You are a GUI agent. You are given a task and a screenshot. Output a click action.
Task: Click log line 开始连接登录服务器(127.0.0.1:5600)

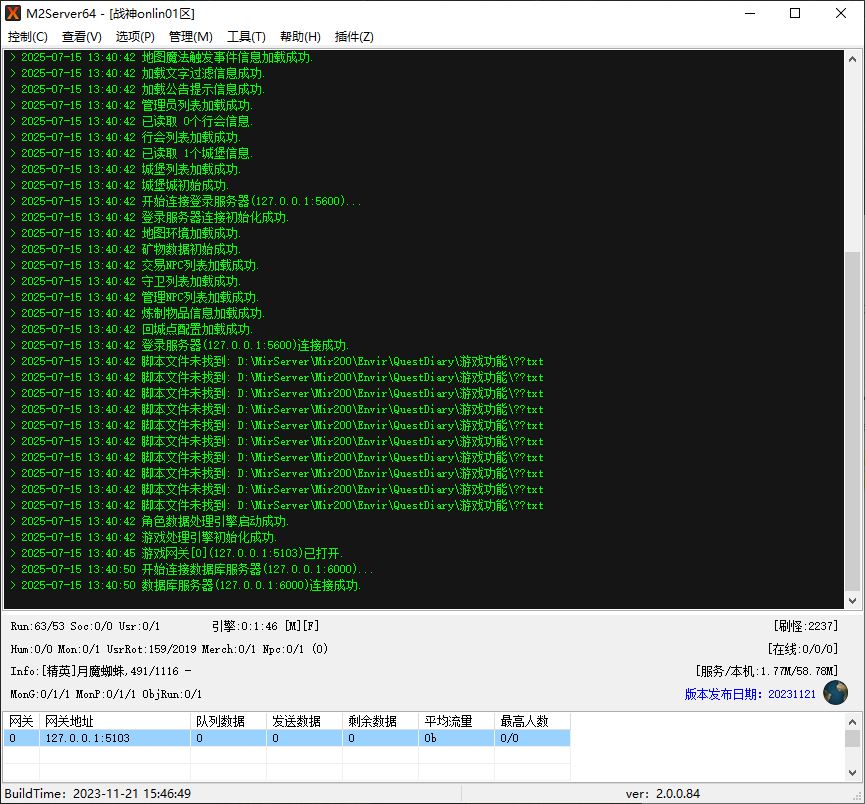coord(185,201)
